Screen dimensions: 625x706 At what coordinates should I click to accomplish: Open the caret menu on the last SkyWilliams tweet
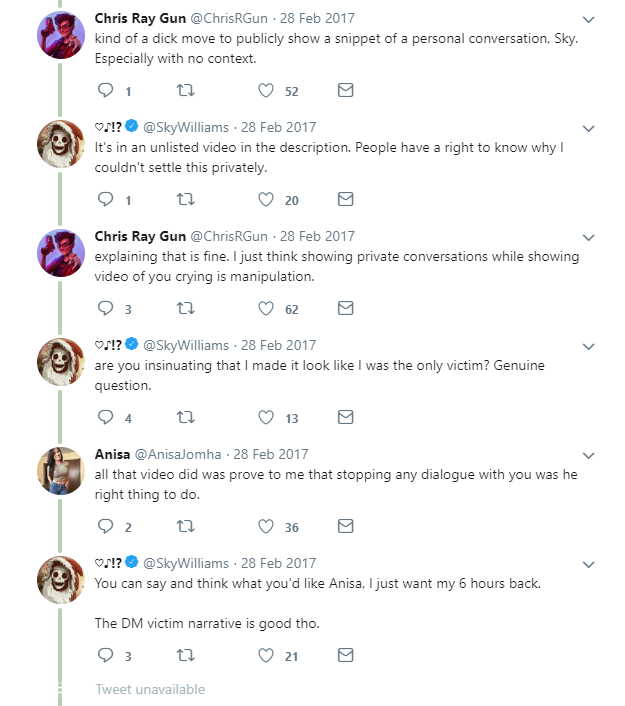(x=589, y=564)
